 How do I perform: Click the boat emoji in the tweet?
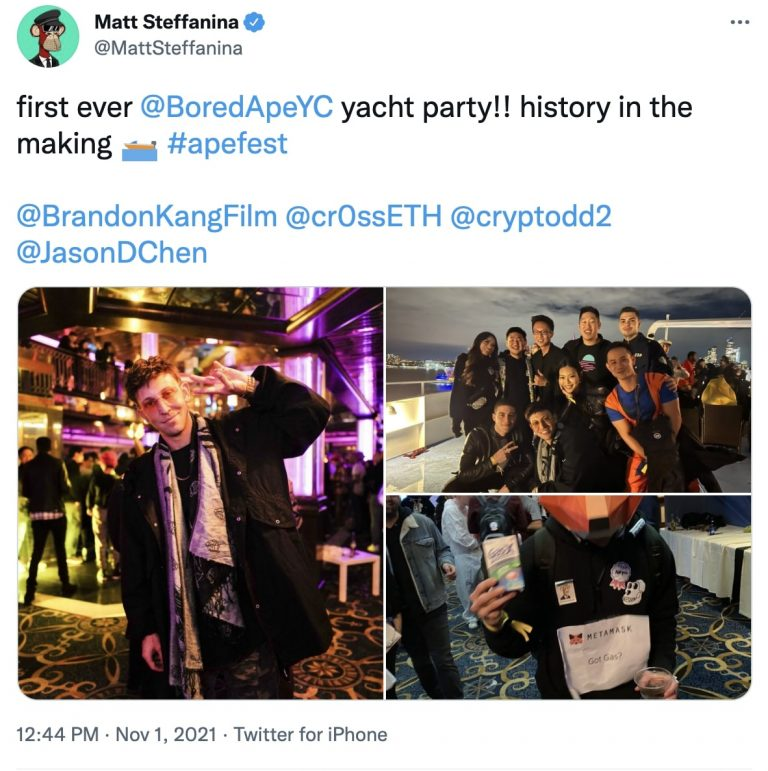coord(139,149)
